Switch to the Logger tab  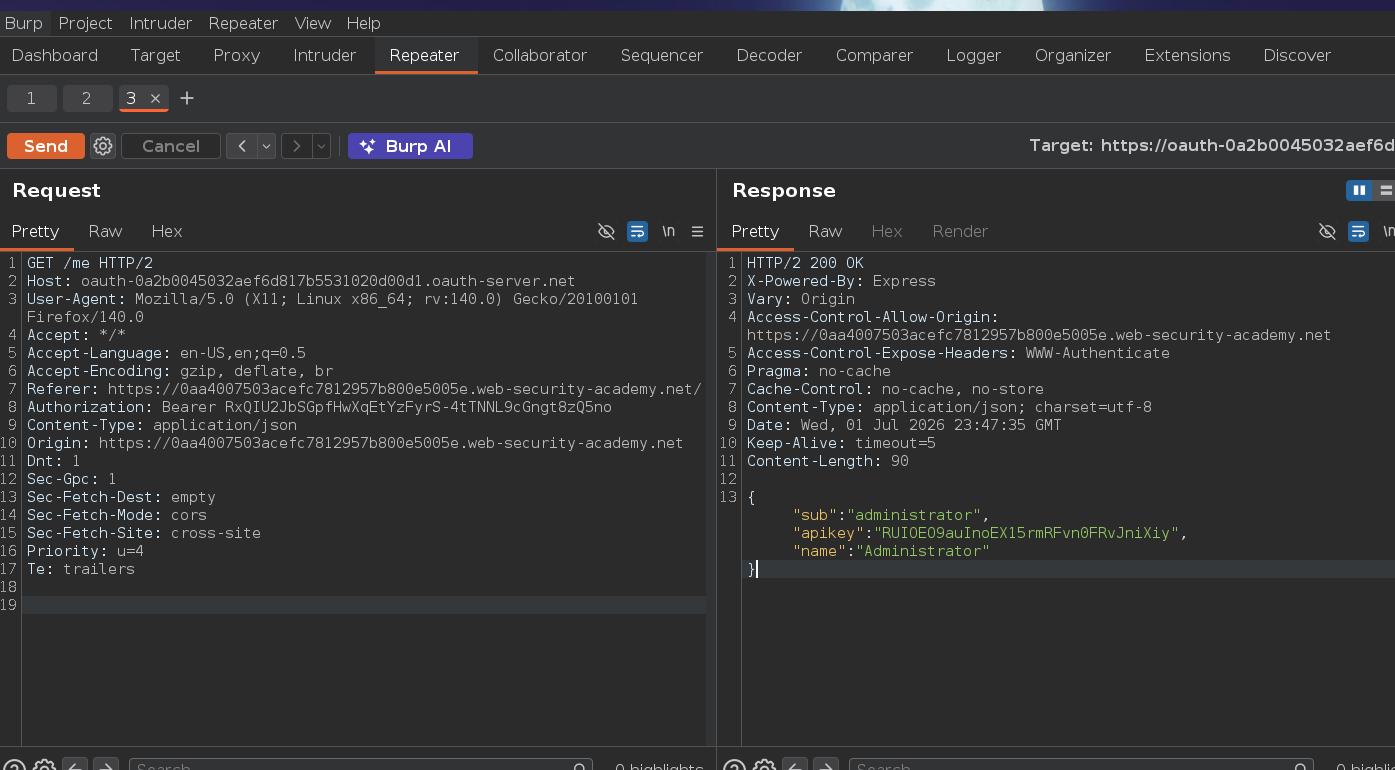974,55
